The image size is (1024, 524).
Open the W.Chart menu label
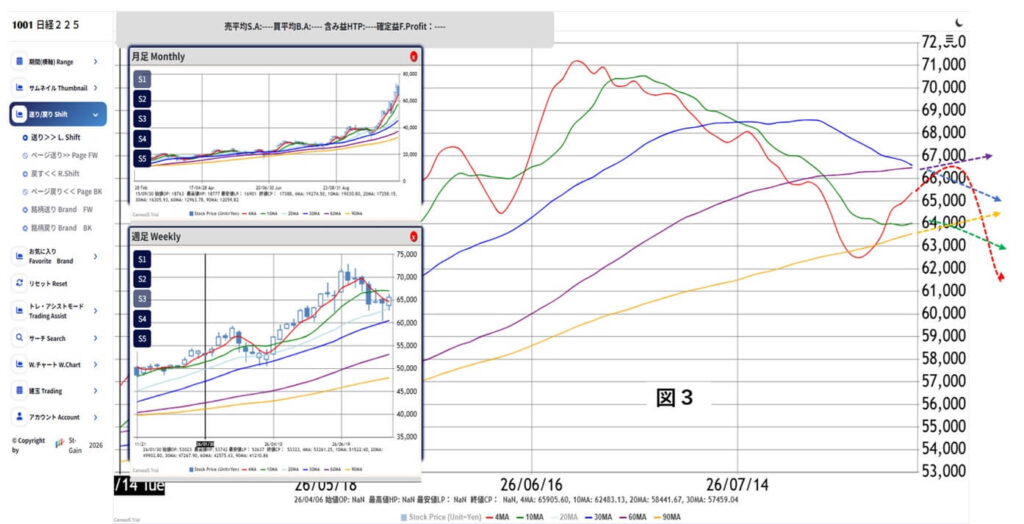tap(55, 365)
